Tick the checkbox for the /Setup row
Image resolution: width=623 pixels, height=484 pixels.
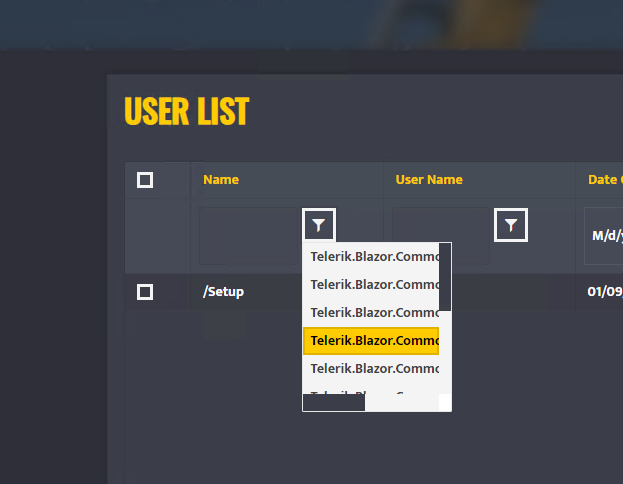coord(145,292)
